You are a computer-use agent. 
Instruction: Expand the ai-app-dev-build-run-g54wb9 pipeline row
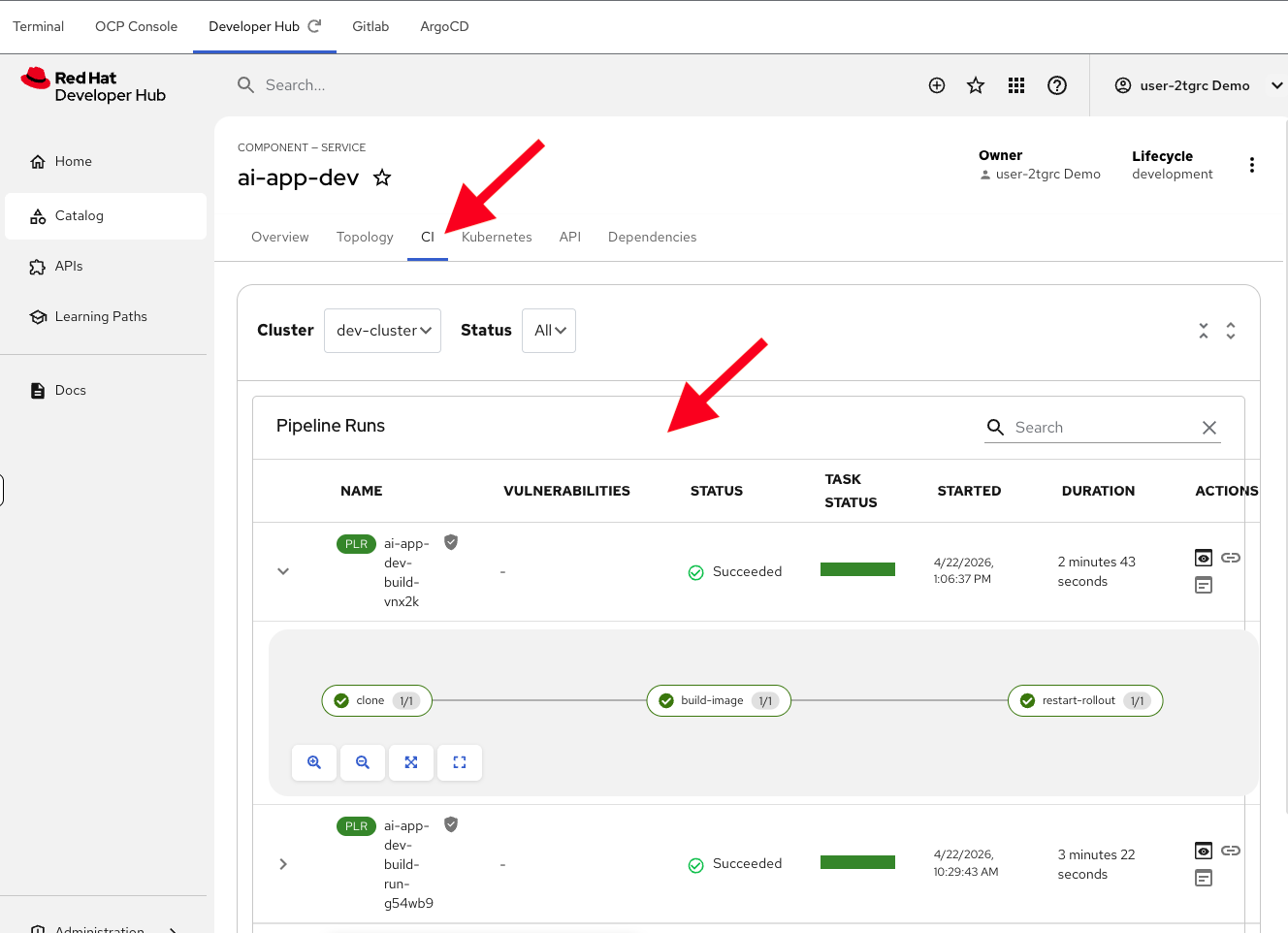[283, 864]
